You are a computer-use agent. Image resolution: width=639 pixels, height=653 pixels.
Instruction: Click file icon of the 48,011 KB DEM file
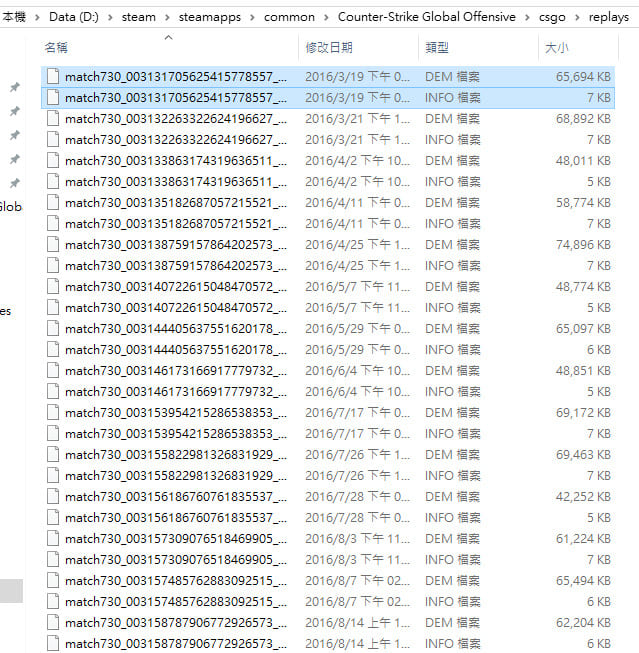click(x=53, y=161)
